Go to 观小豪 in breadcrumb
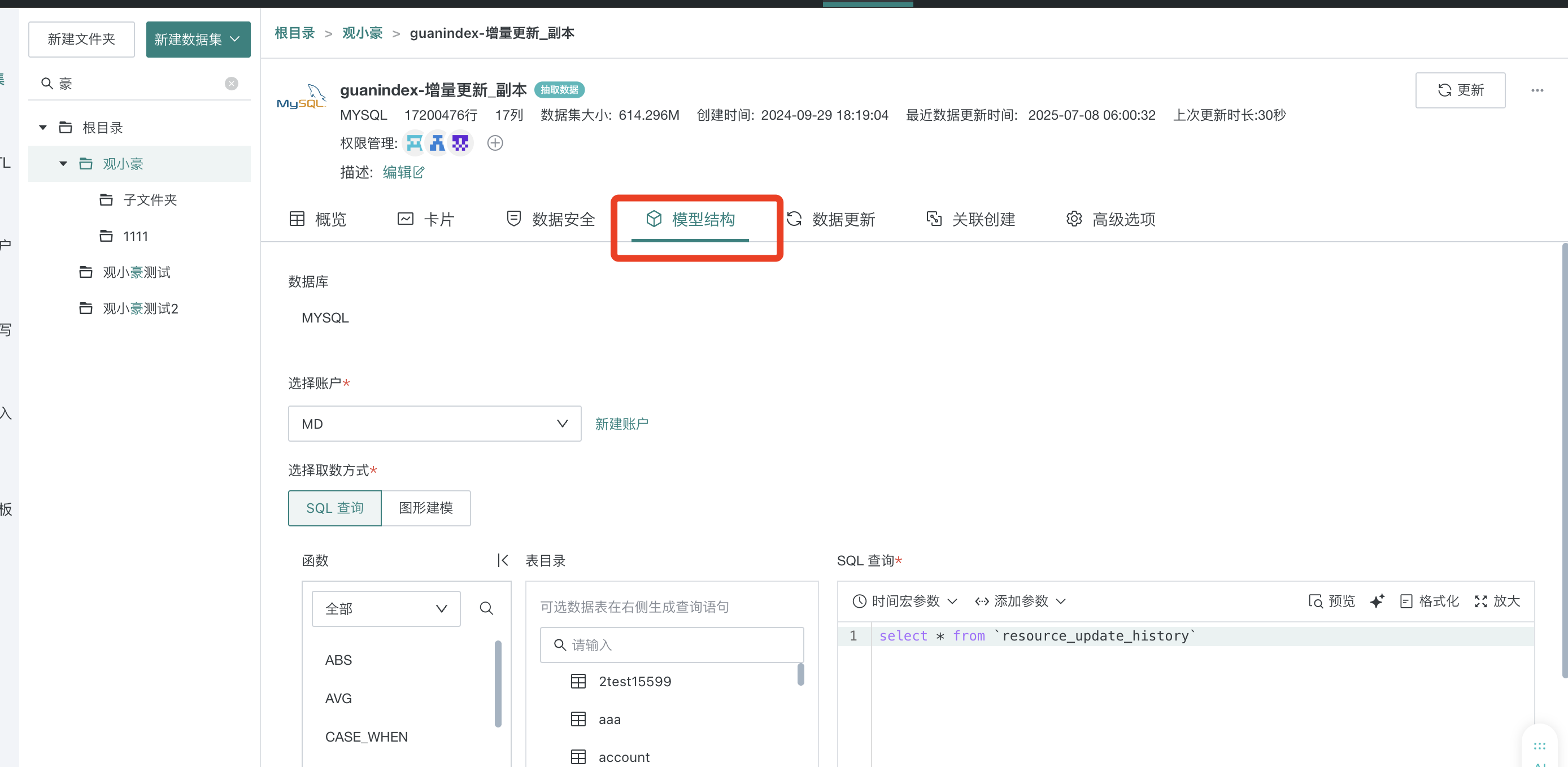 [x=362, y=33]
